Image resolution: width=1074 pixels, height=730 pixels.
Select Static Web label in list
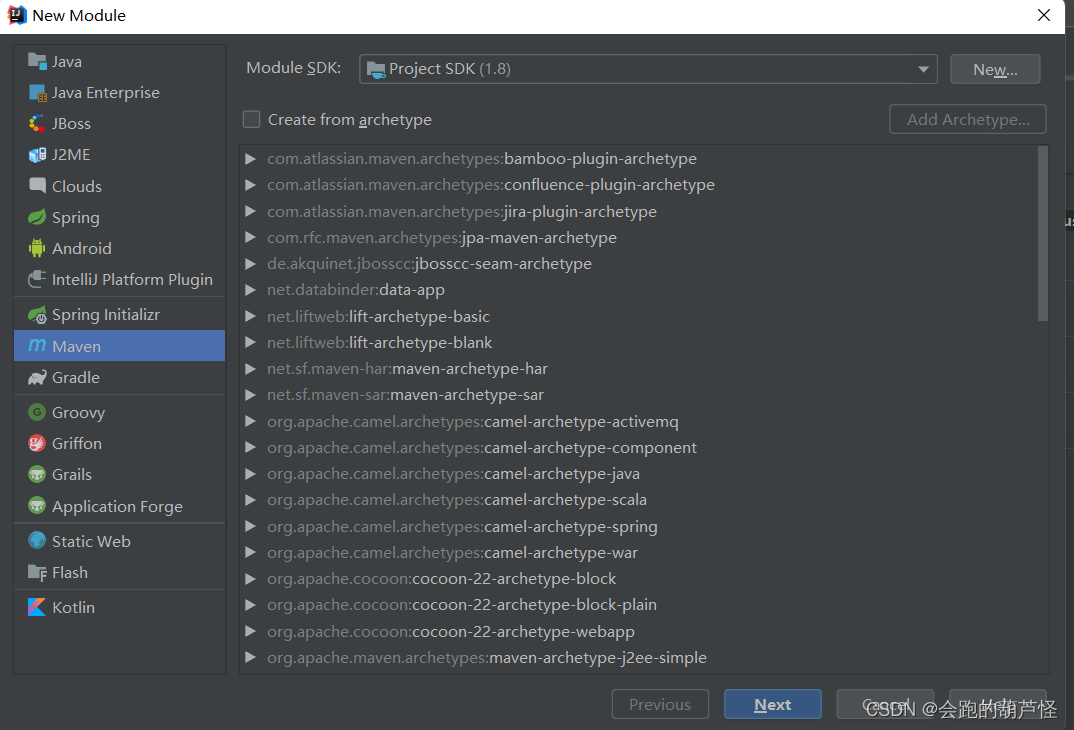[91, 541]
